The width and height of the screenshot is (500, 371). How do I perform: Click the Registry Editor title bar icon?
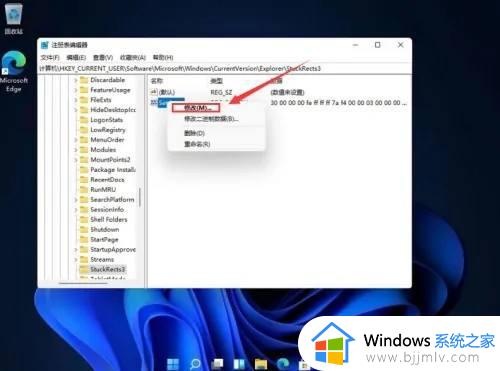pyautogui.click(x=45, y=45)
